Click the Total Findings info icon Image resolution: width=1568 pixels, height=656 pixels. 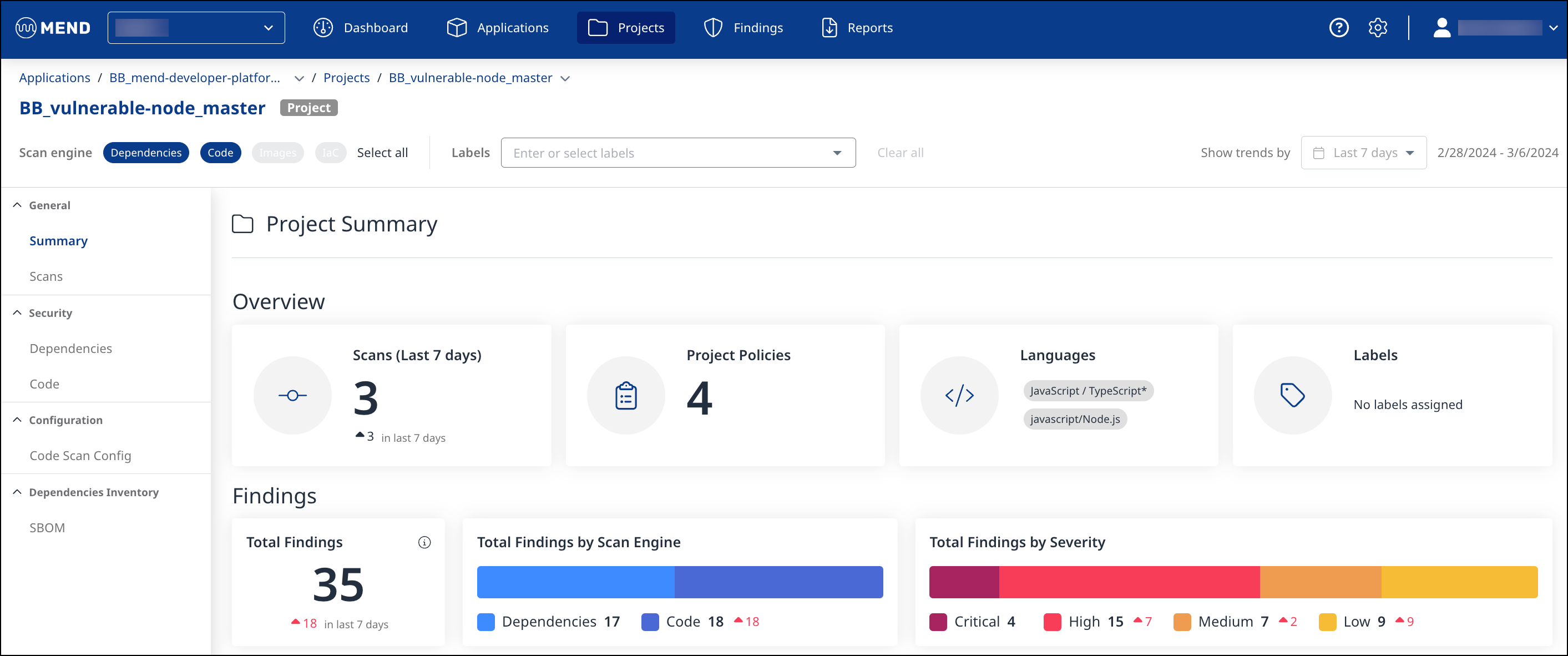(424, 542)
